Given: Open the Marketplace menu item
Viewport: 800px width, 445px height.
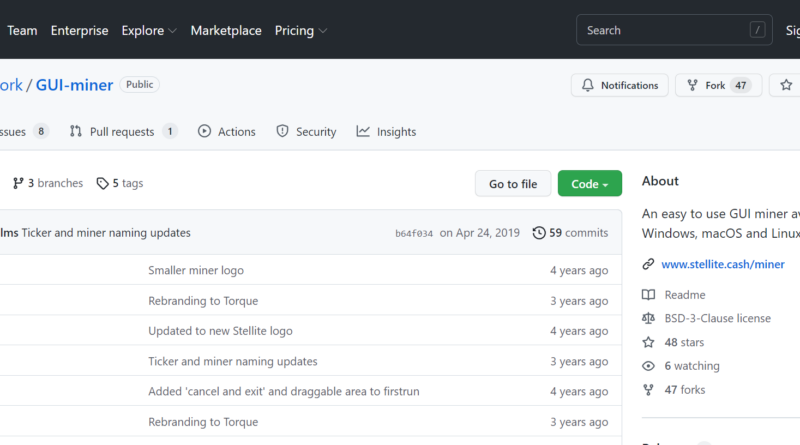Looking at the screenshot, I should tap(226, 31).
